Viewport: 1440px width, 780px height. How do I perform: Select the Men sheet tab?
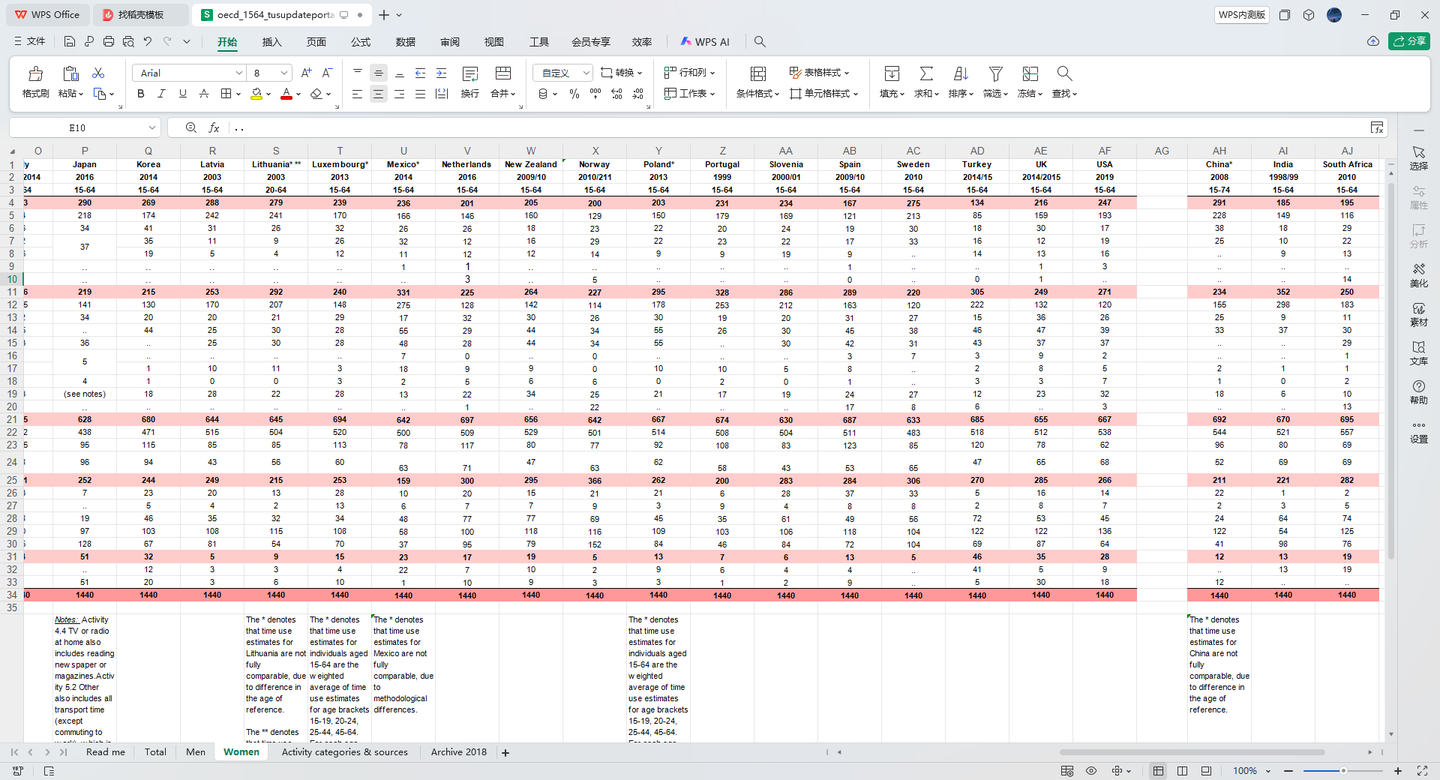tap(195, 752)
